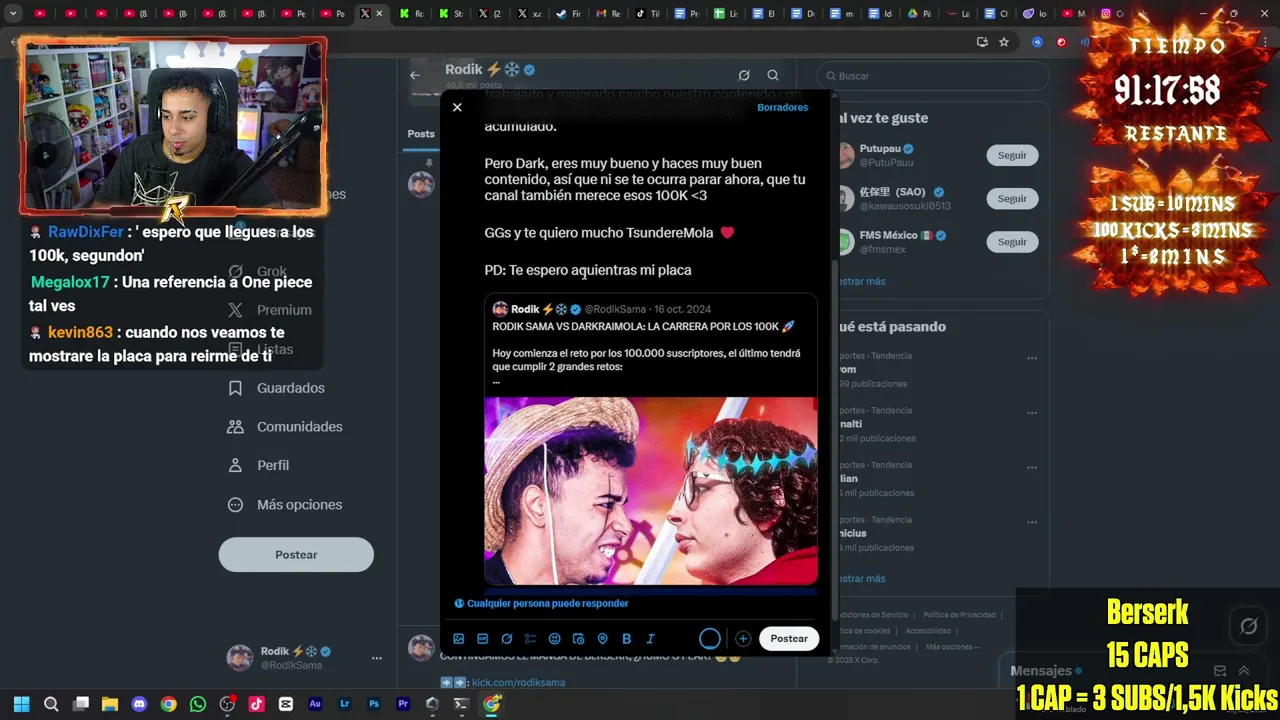
Task: Add a poll to the post
Action: (530, 639)
